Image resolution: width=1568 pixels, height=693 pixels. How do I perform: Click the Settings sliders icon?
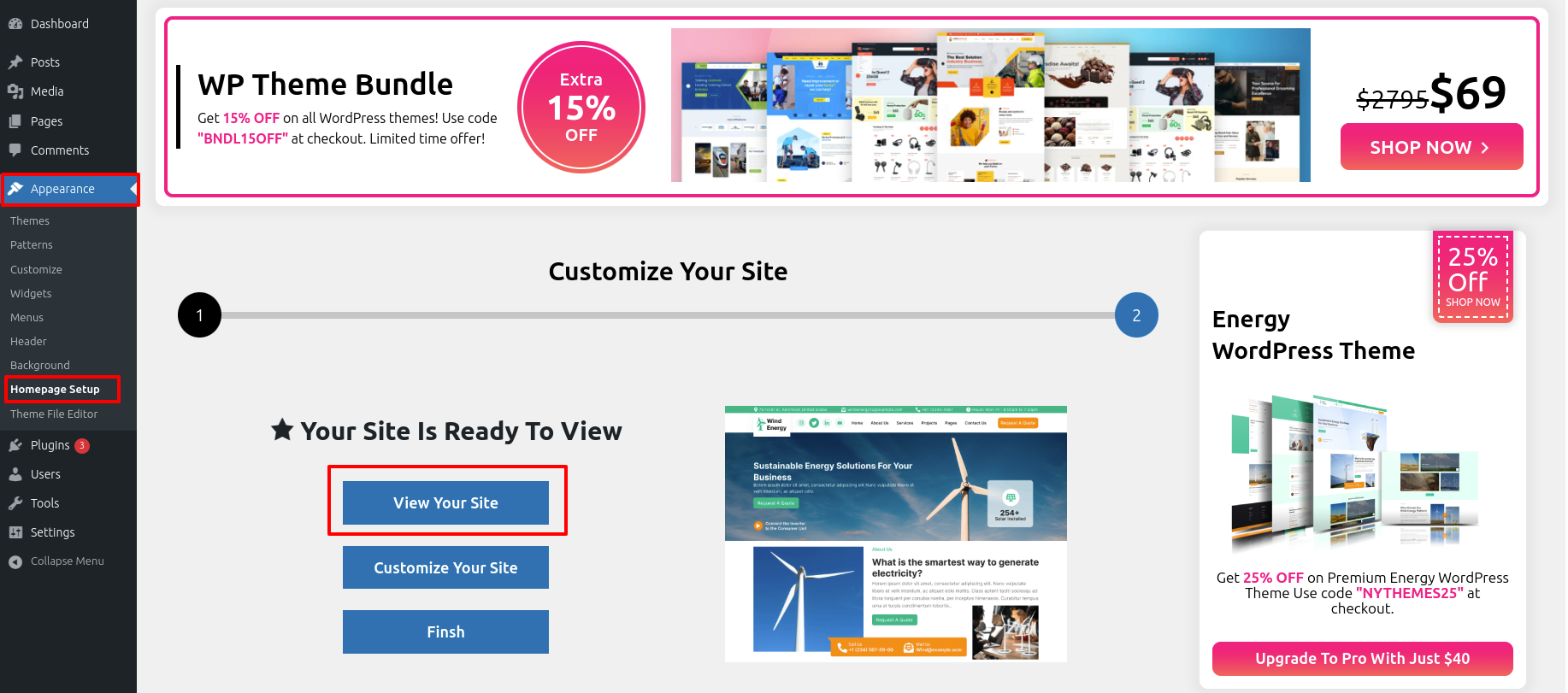(15, 532)
